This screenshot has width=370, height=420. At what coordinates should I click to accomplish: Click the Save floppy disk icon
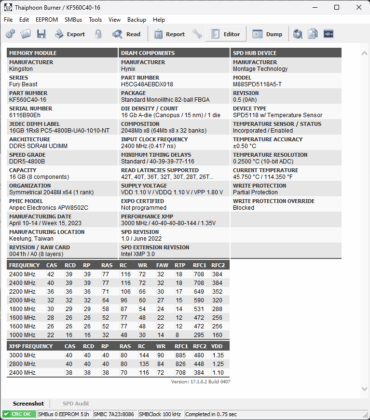(41, 34)
